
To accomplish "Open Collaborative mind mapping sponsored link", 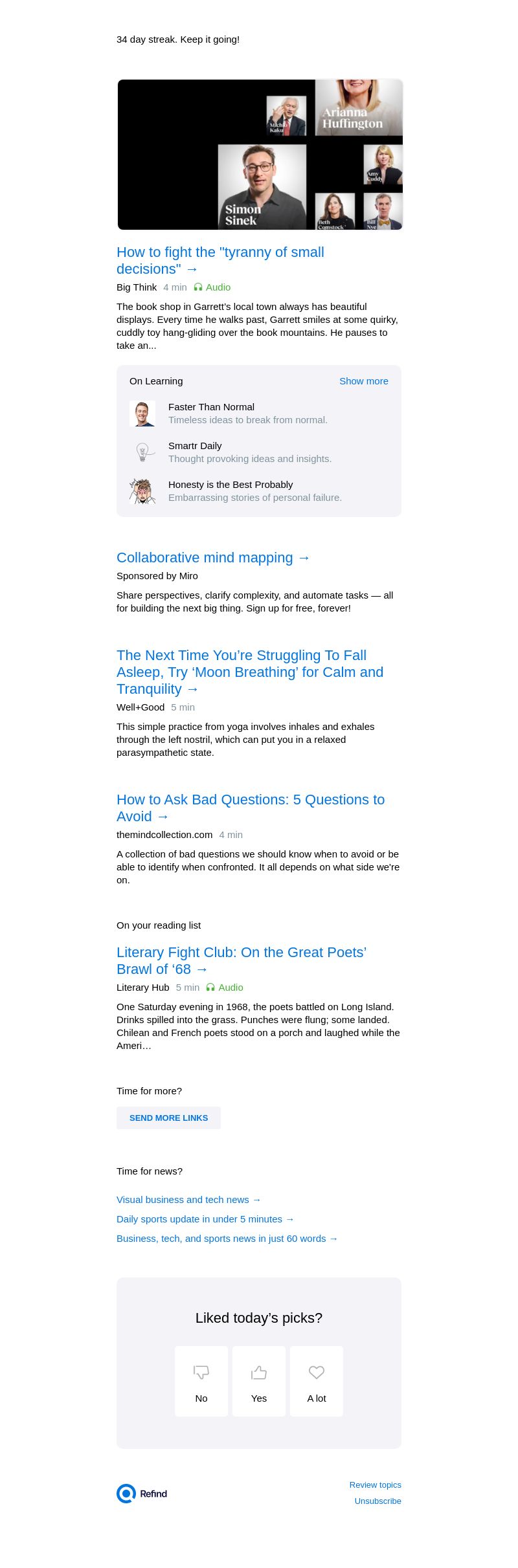I will point(213,558).
